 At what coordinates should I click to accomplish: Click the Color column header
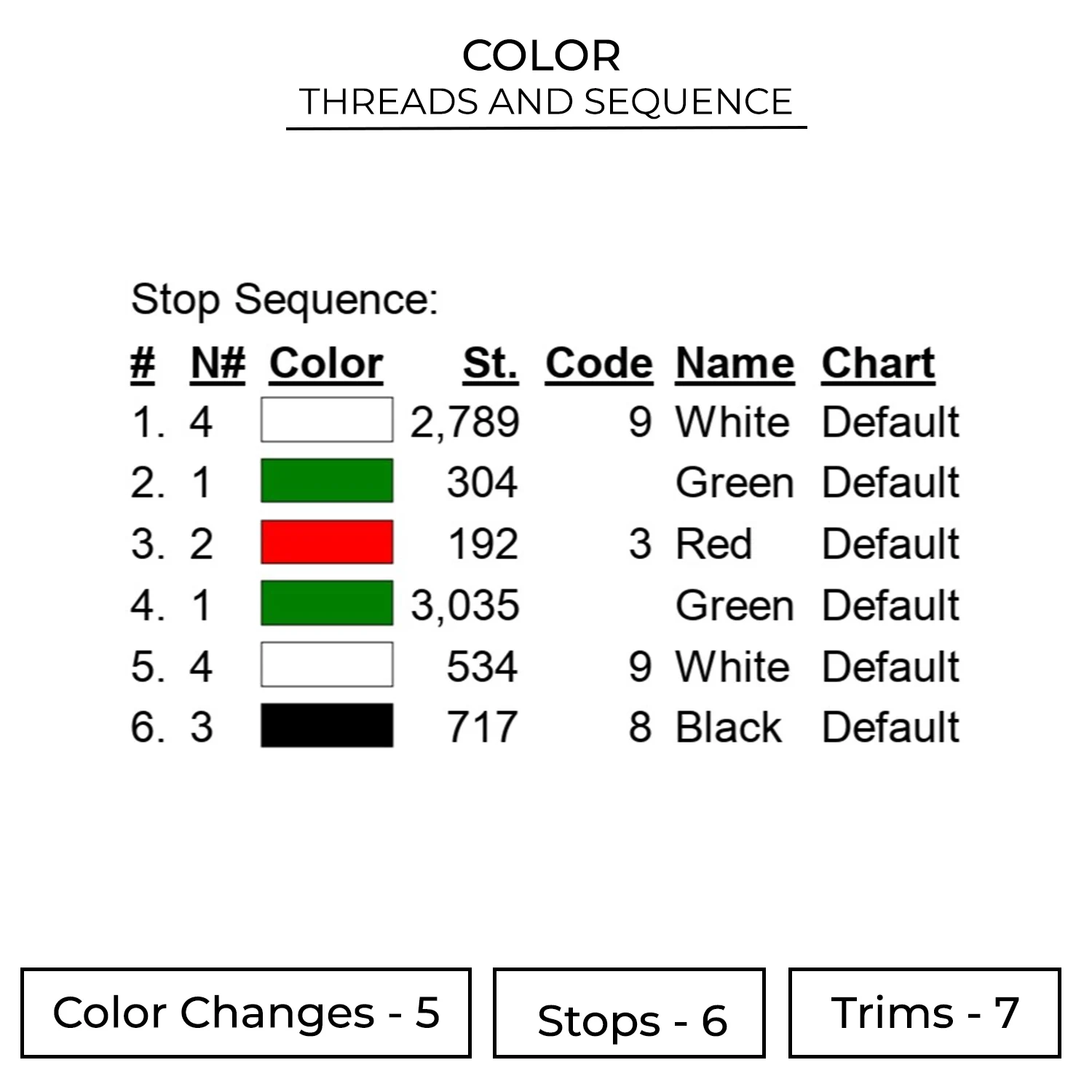point(326,363)
